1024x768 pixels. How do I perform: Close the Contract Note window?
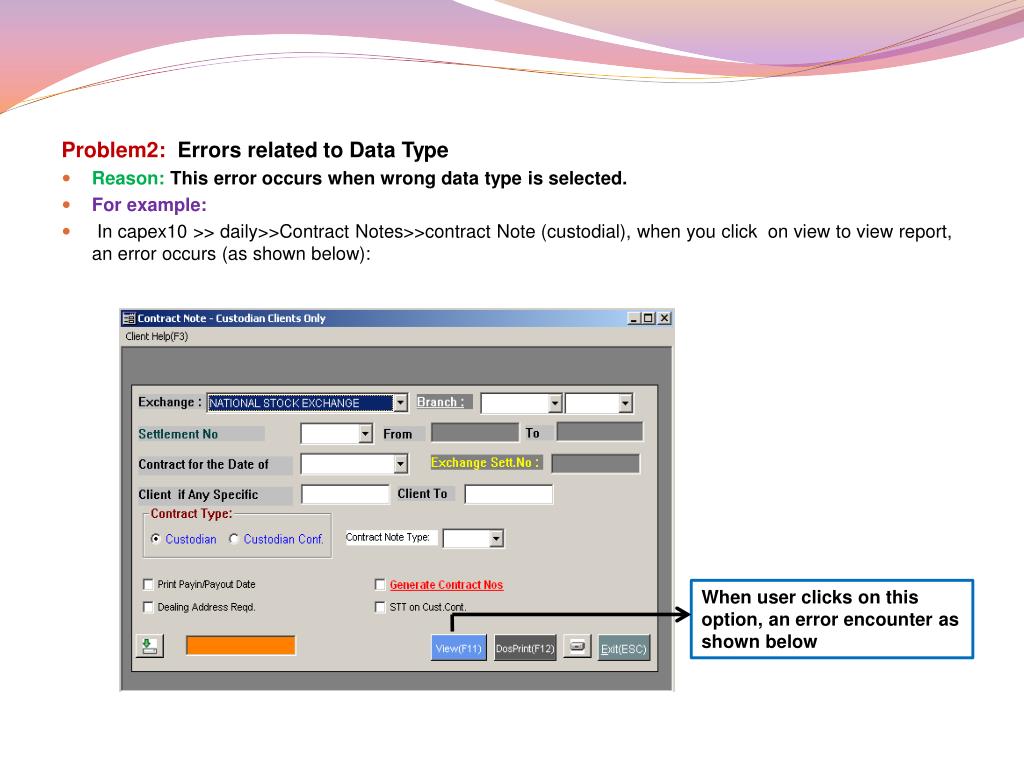(x=664, y=318)
